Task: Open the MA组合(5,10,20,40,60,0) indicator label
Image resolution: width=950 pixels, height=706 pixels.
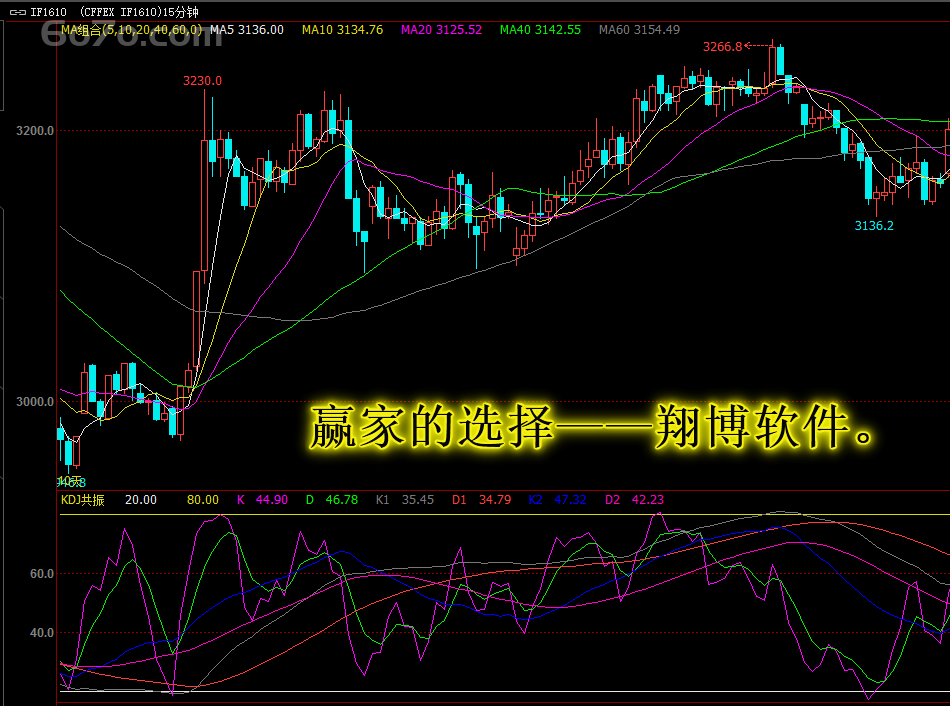Action: coord(131,30)
